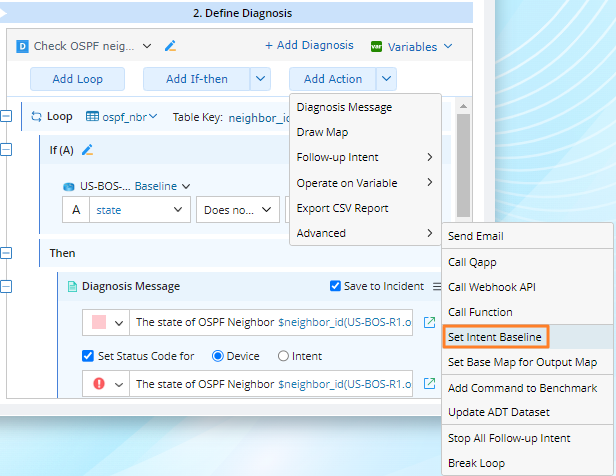Click the blue D diagnosis icon

22,47
